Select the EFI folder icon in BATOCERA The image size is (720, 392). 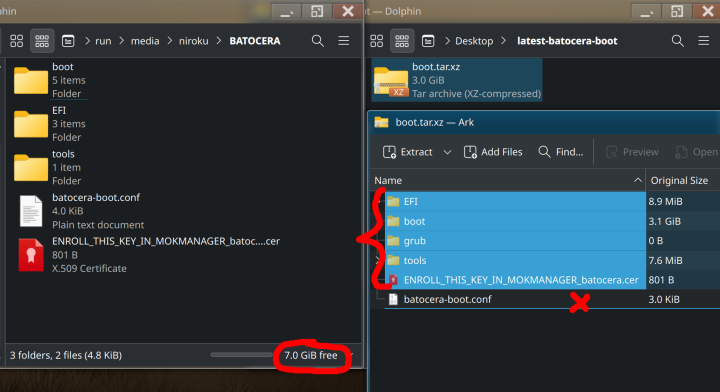pyautogui.click(x=31, y=124)
